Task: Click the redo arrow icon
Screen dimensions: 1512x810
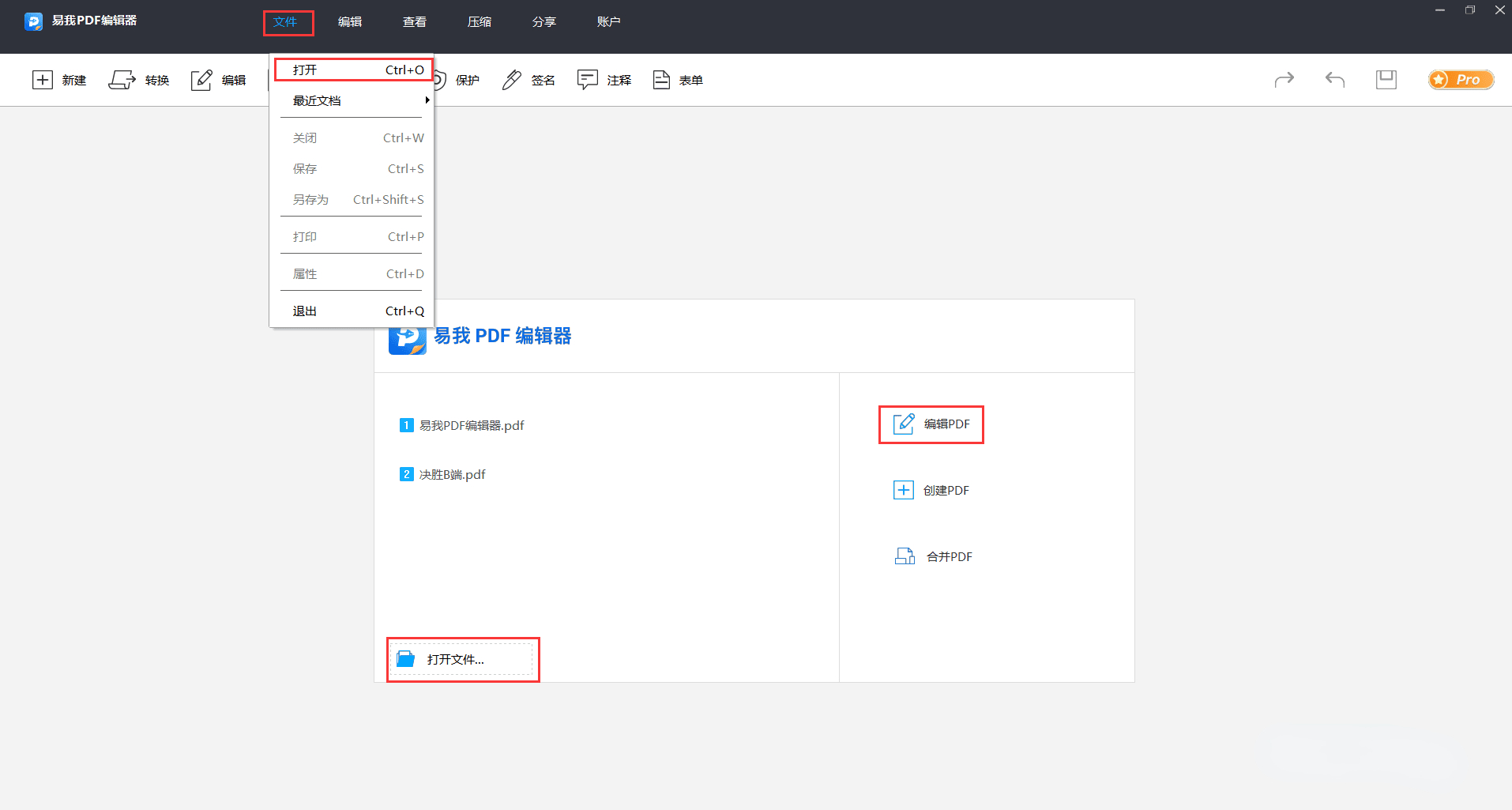Action: tap(1284, 79)
